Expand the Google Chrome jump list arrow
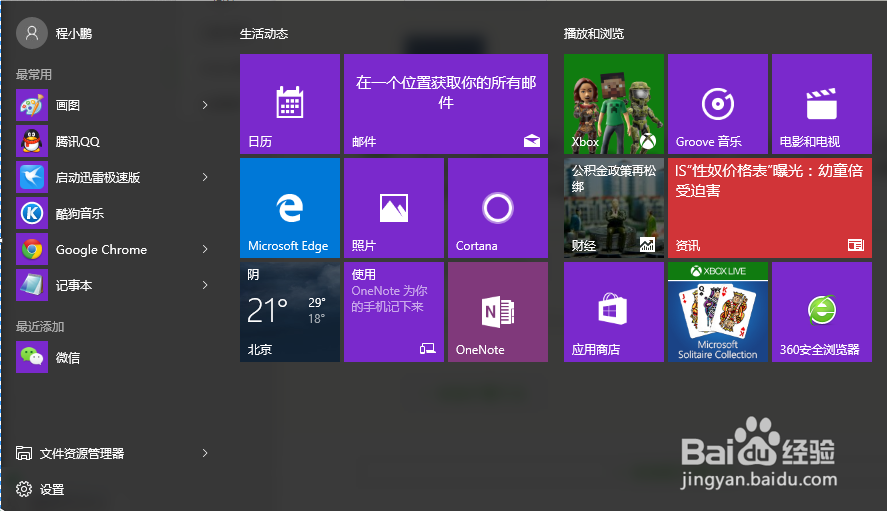Viewport: 887px width, 511px height. [205, 249]
